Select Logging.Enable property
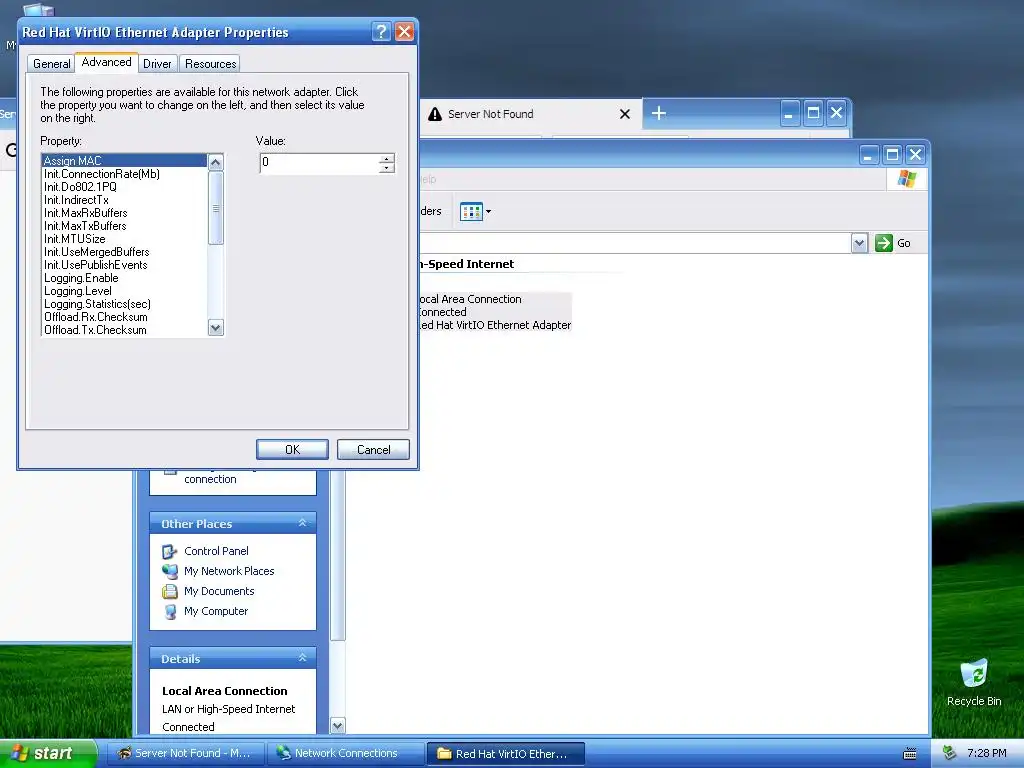 point(124,278)
